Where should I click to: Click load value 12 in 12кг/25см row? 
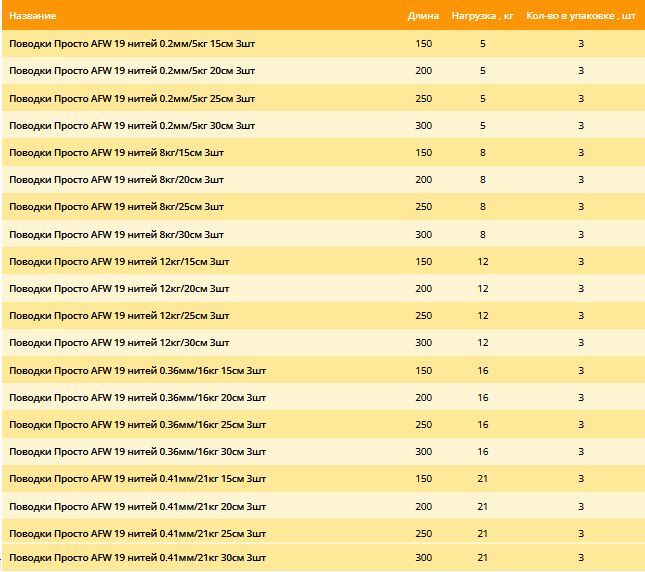483,316
